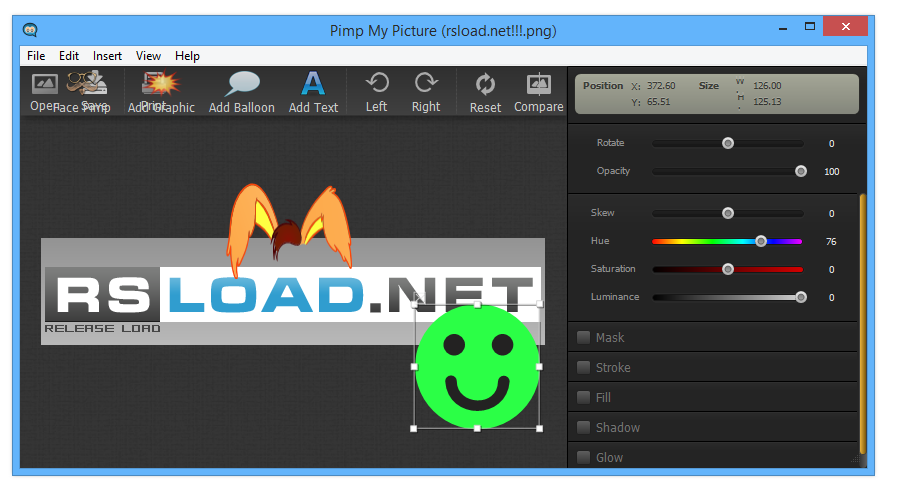Click bottom-right corner handle of smiley selection
This screenshot has width=908, height=490.
[540, 429]
